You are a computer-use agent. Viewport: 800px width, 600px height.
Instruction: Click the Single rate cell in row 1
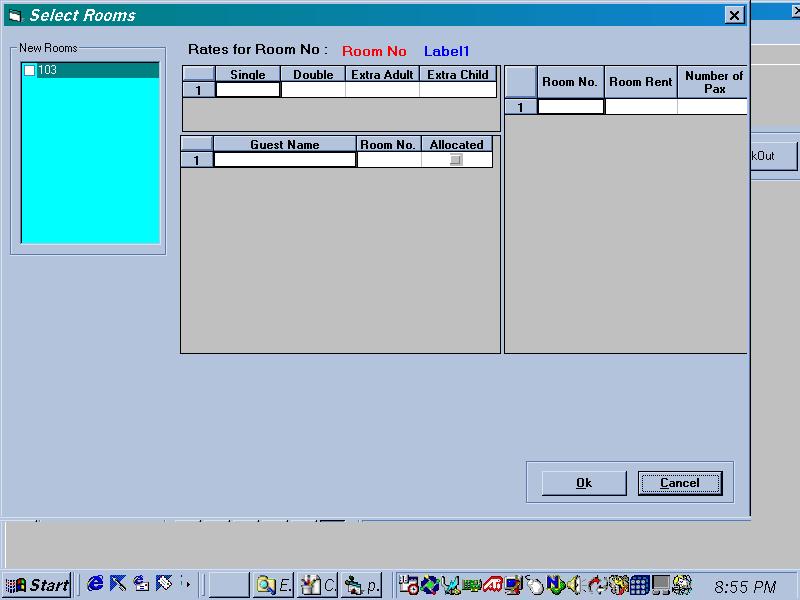[248, 90]
